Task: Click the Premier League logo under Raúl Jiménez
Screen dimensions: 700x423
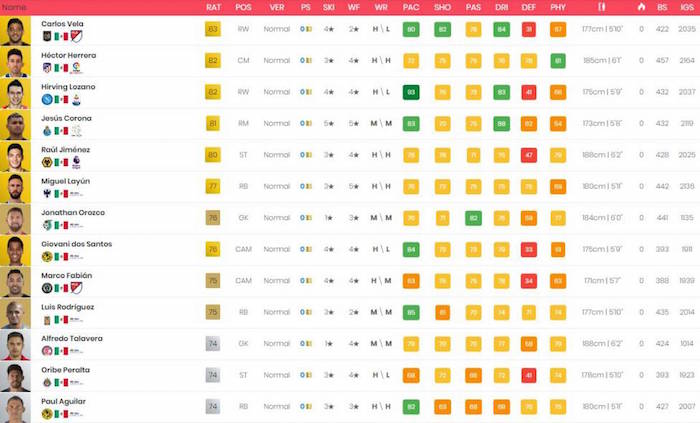Action: pos(76,162)
